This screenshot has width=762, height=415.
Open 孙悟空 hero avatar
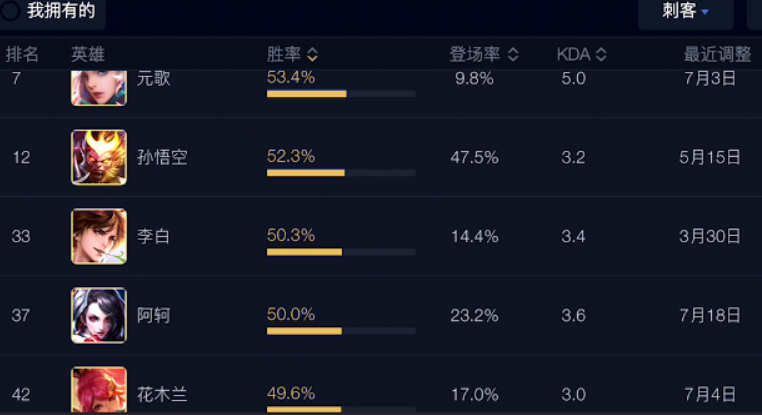coord(99,157)
